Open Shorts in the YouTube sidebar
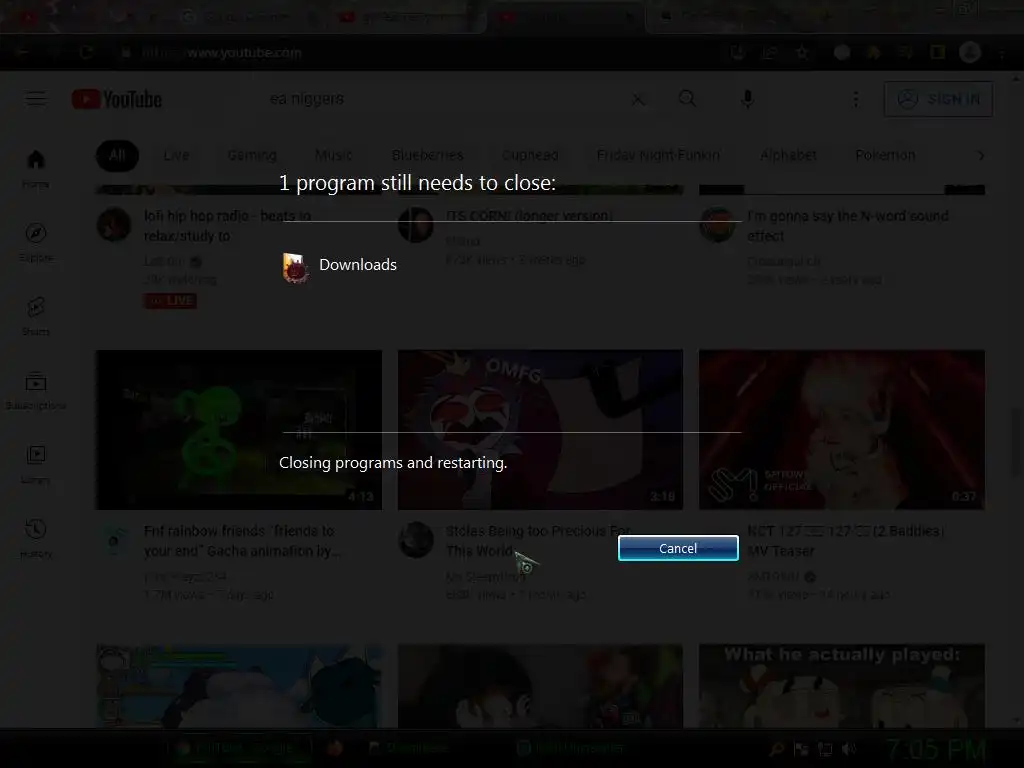 coord(36,316)
